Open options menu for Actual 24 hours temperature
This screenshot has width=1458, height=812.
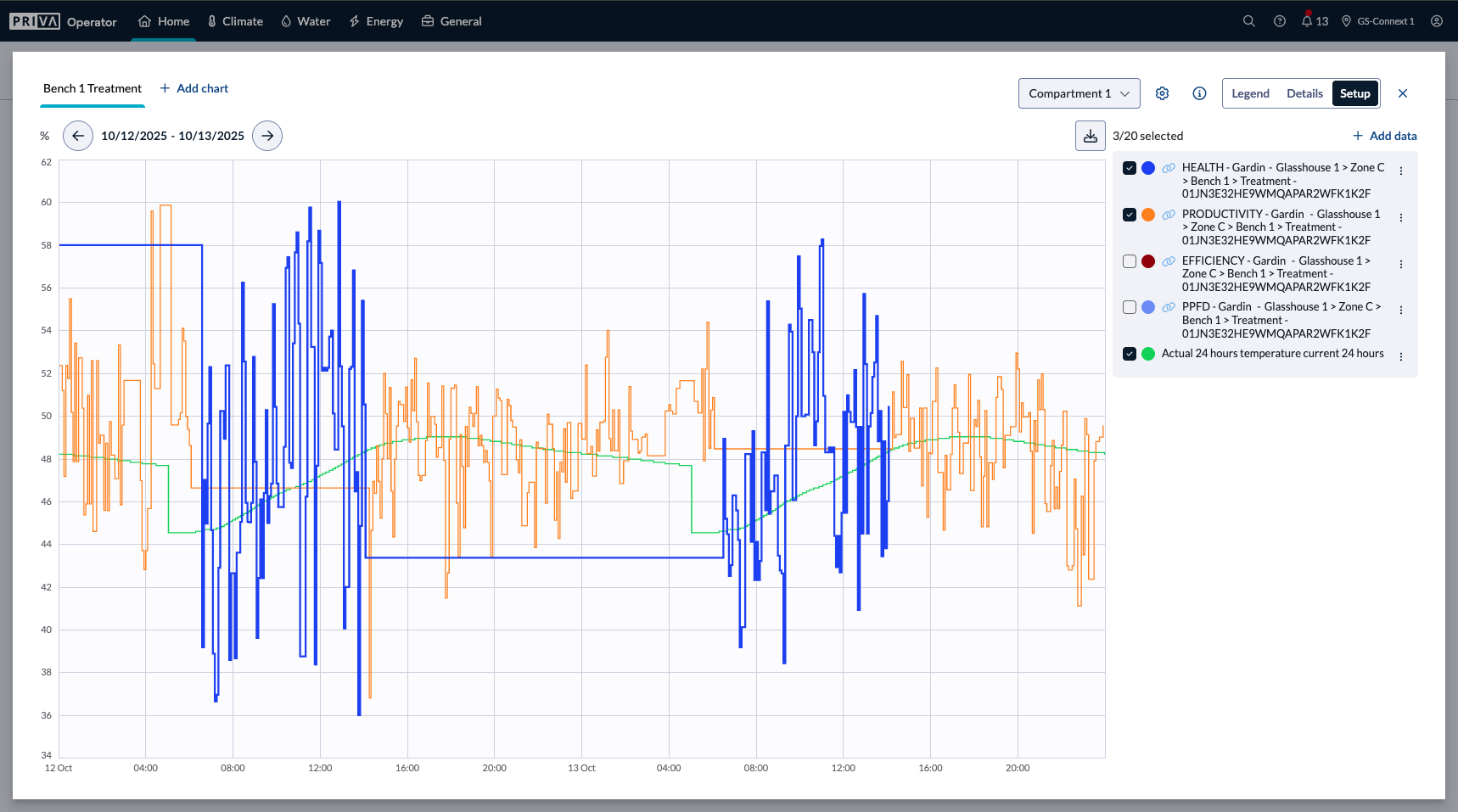click(1400, 356)
